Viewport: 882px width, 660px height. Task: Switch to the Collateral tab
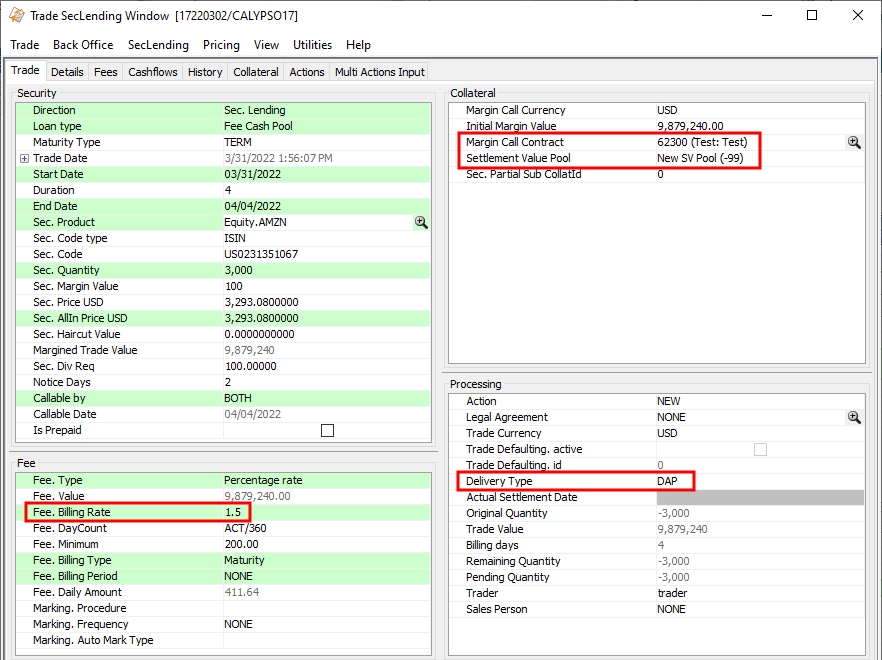(x=256, y=72)
